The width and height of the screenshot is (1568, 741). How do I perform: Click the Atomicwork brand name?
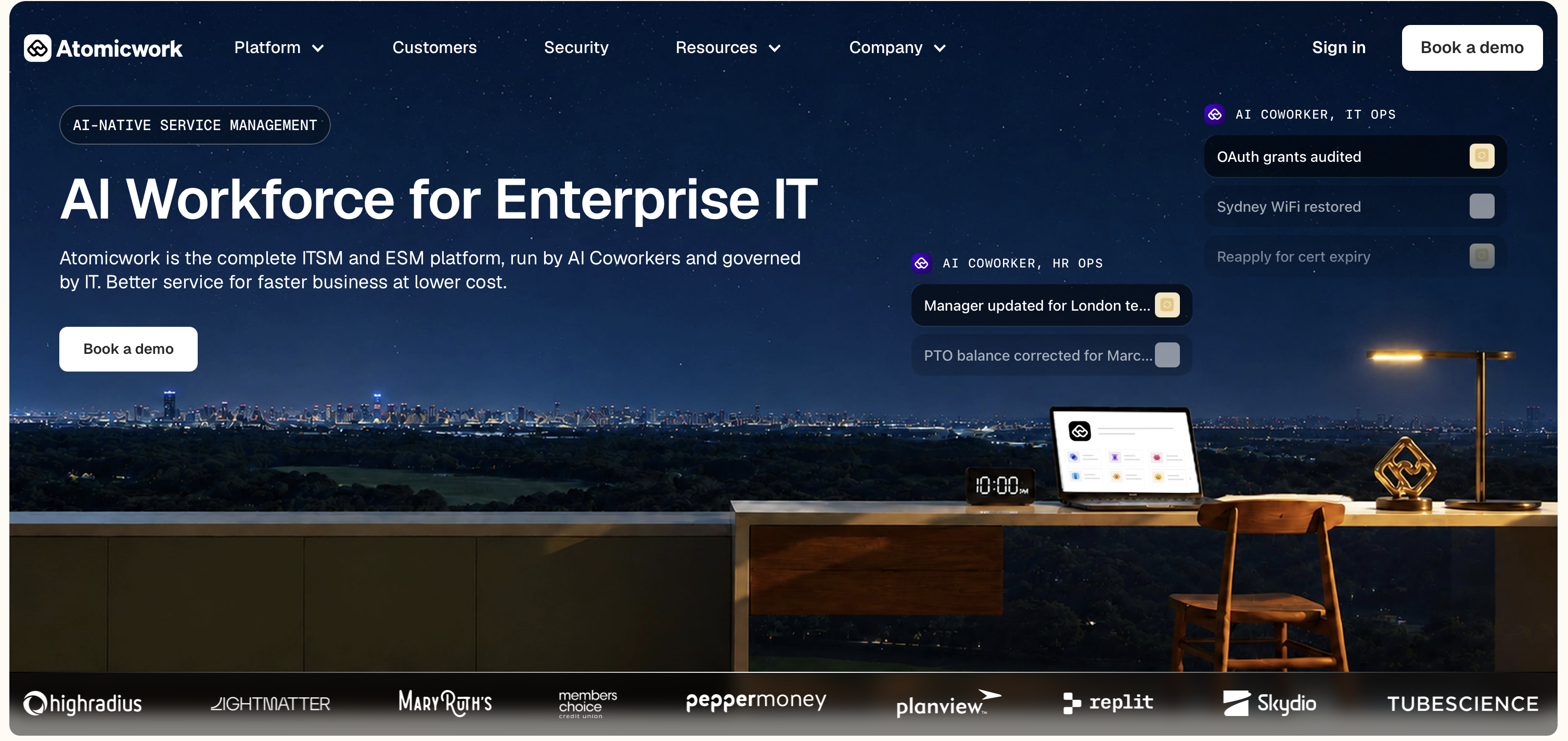coord(119,49)
